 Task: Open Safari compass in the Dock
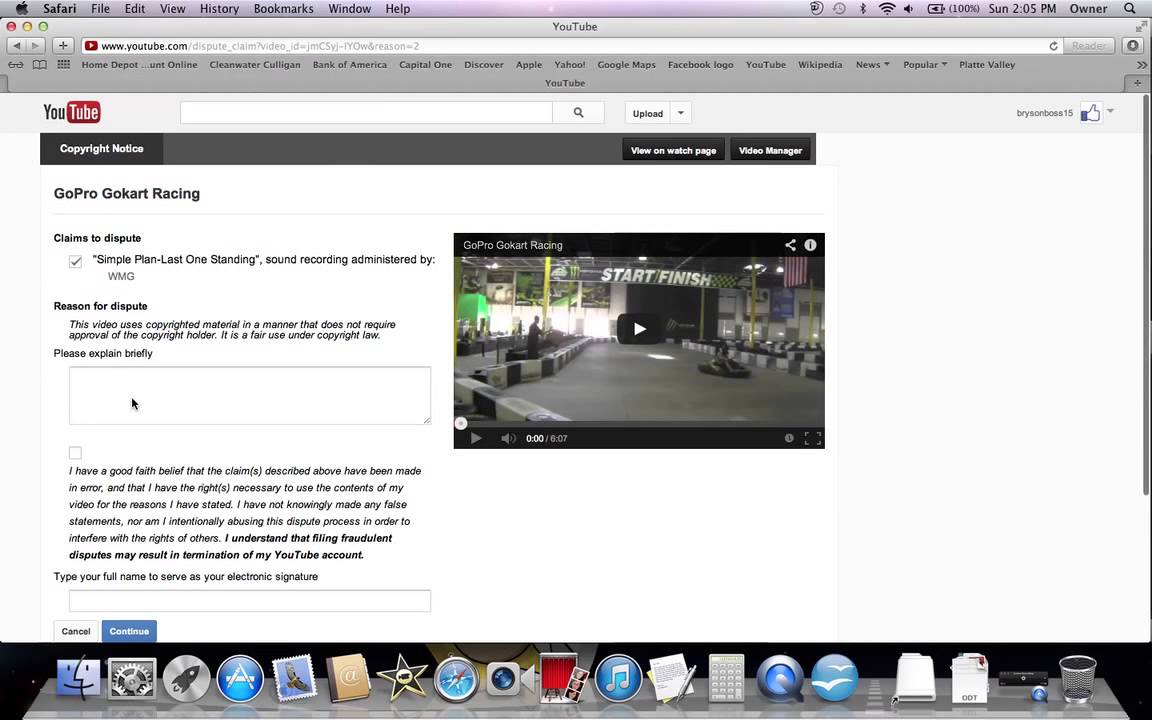456,677
